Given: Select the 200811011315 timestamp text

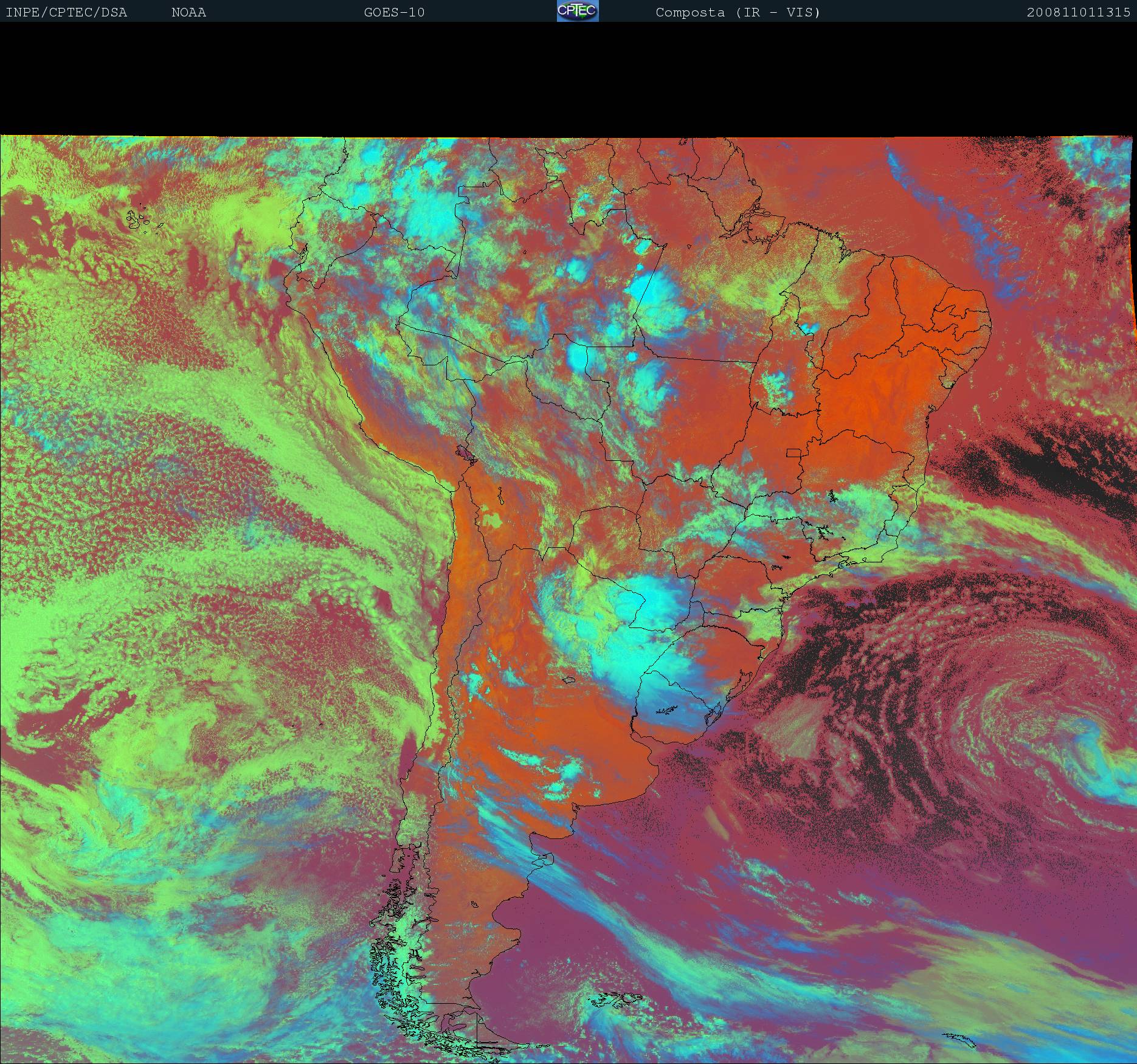Looking at the screenshot, I should [1078, 12].
